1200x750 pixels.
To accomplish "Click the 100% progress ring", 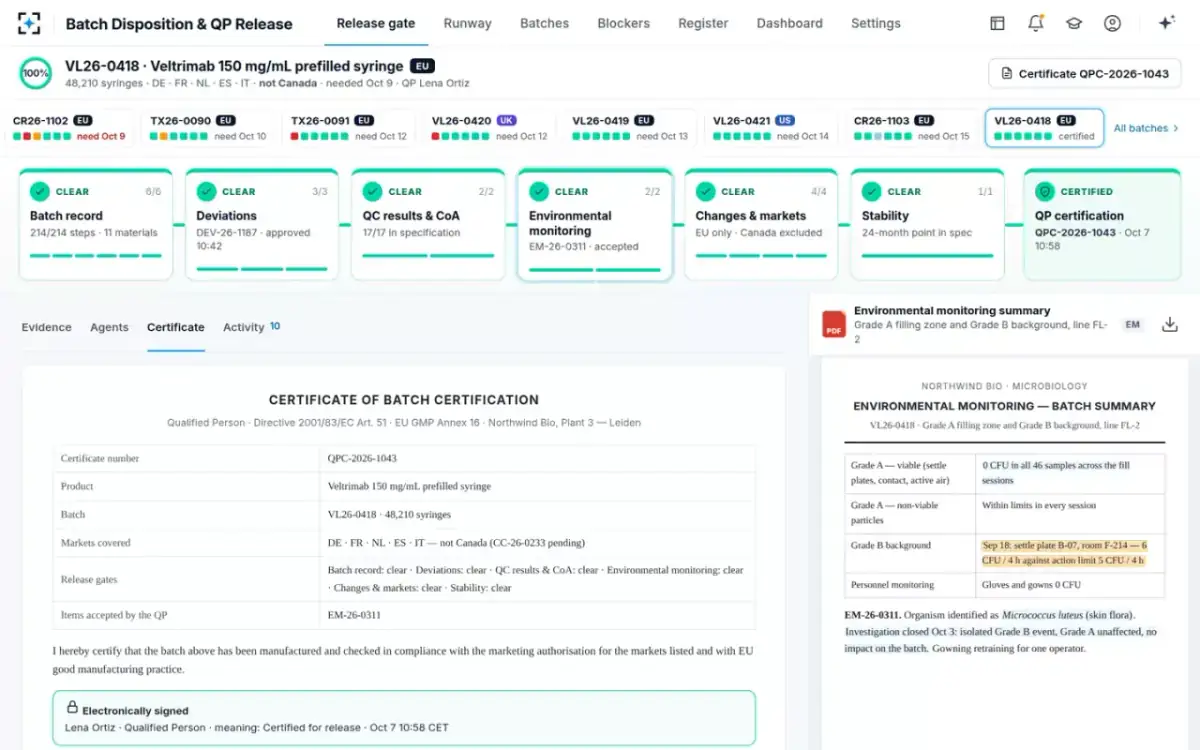I will pos(36,73).
